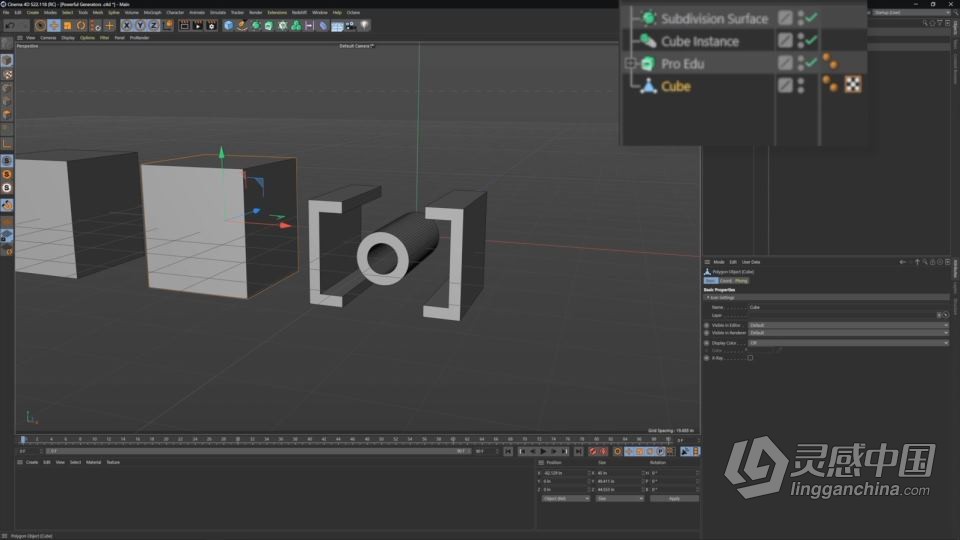Toggle Cube Instance green enable checkmark
This screenshot has width=960, height=540.
point(812,40)
